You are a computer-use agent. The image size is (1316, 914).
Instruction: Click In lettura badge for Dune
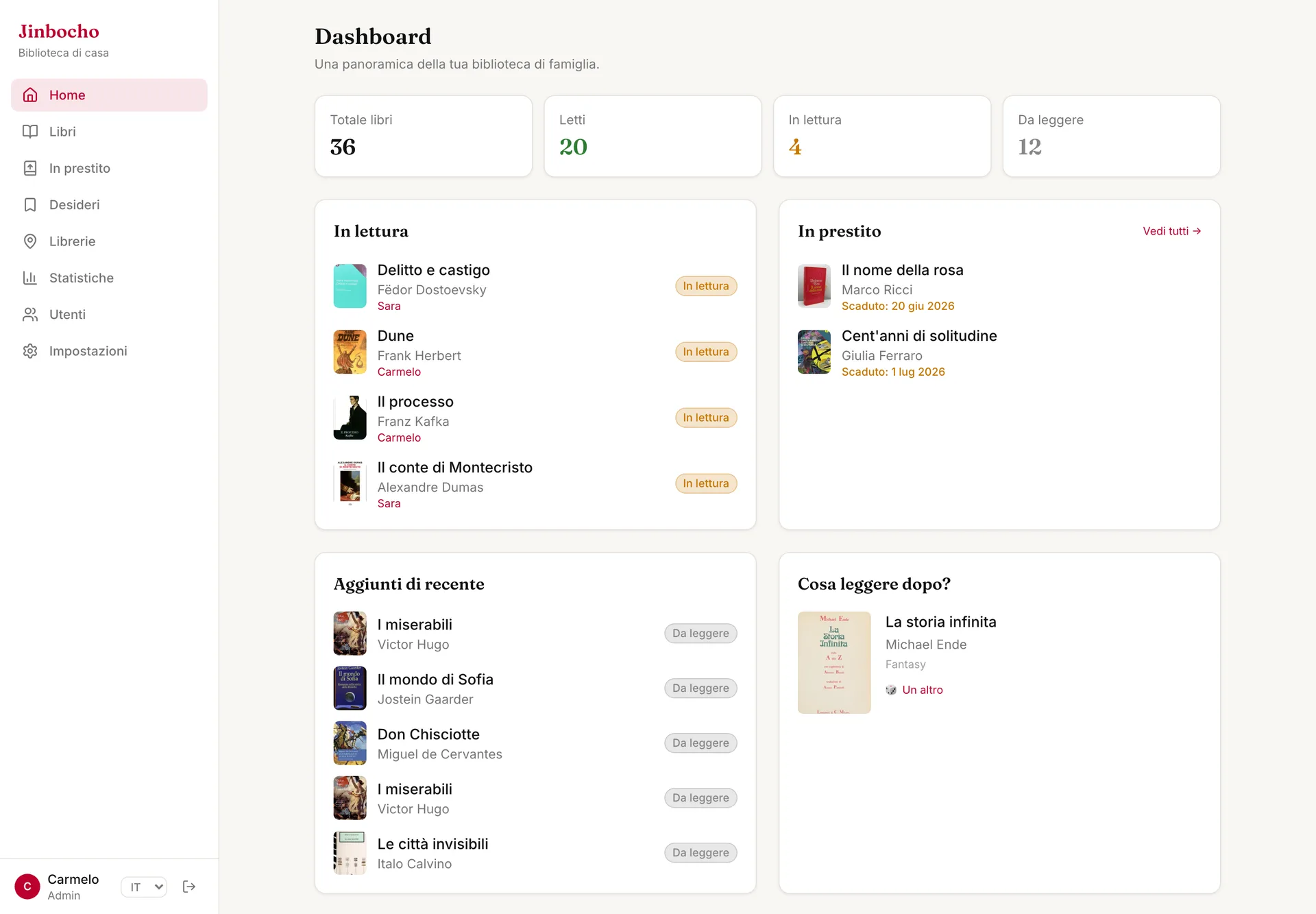pos(705,352)
